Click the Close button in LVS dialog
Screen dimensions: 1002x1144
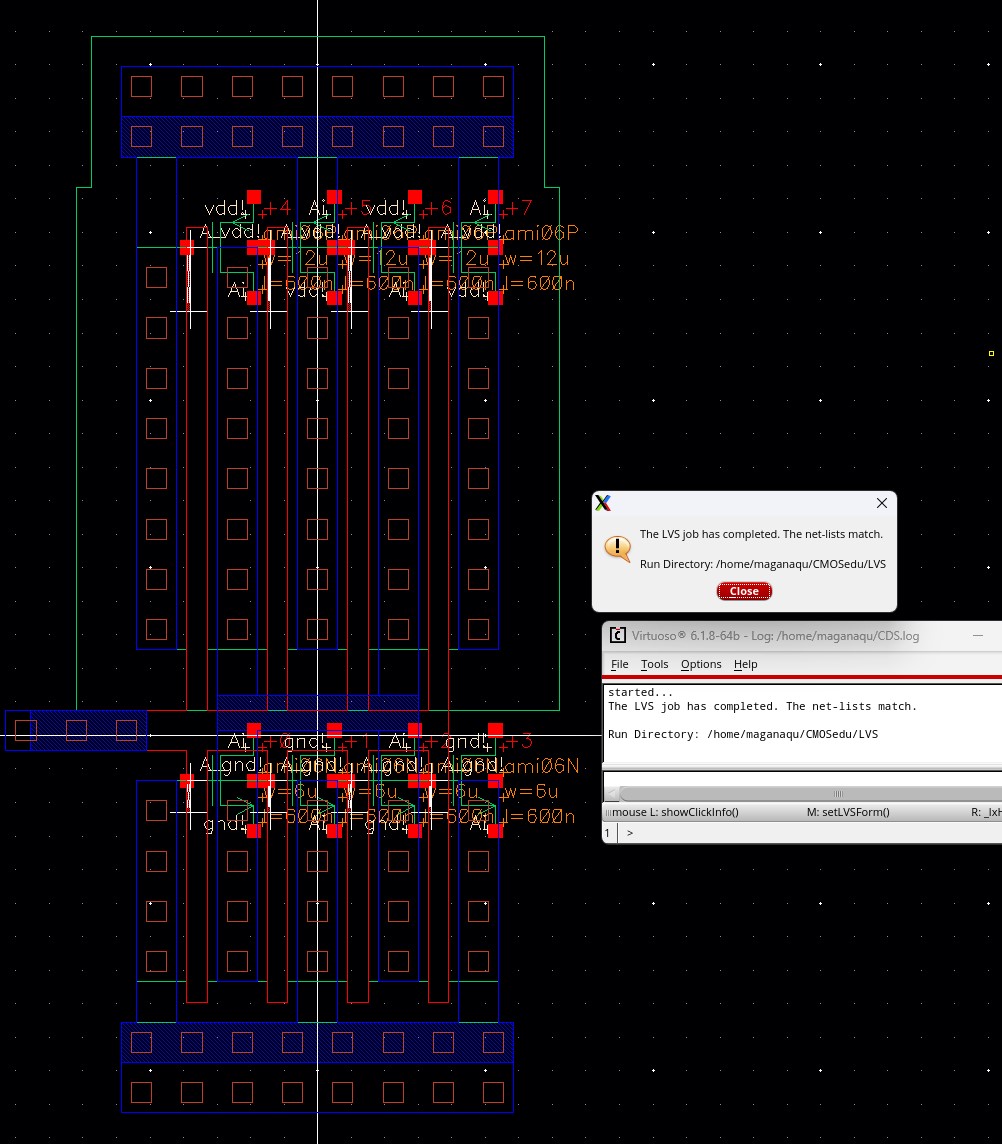[x=744, y=591]
